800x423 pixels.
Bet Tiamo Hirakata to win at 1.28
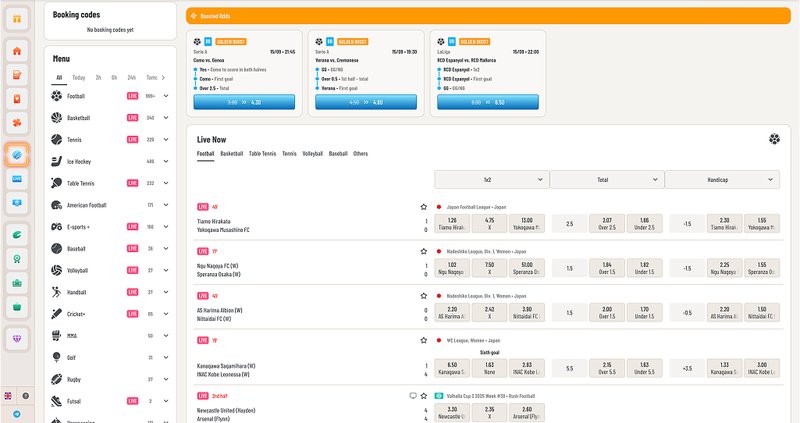click(452, 223)
